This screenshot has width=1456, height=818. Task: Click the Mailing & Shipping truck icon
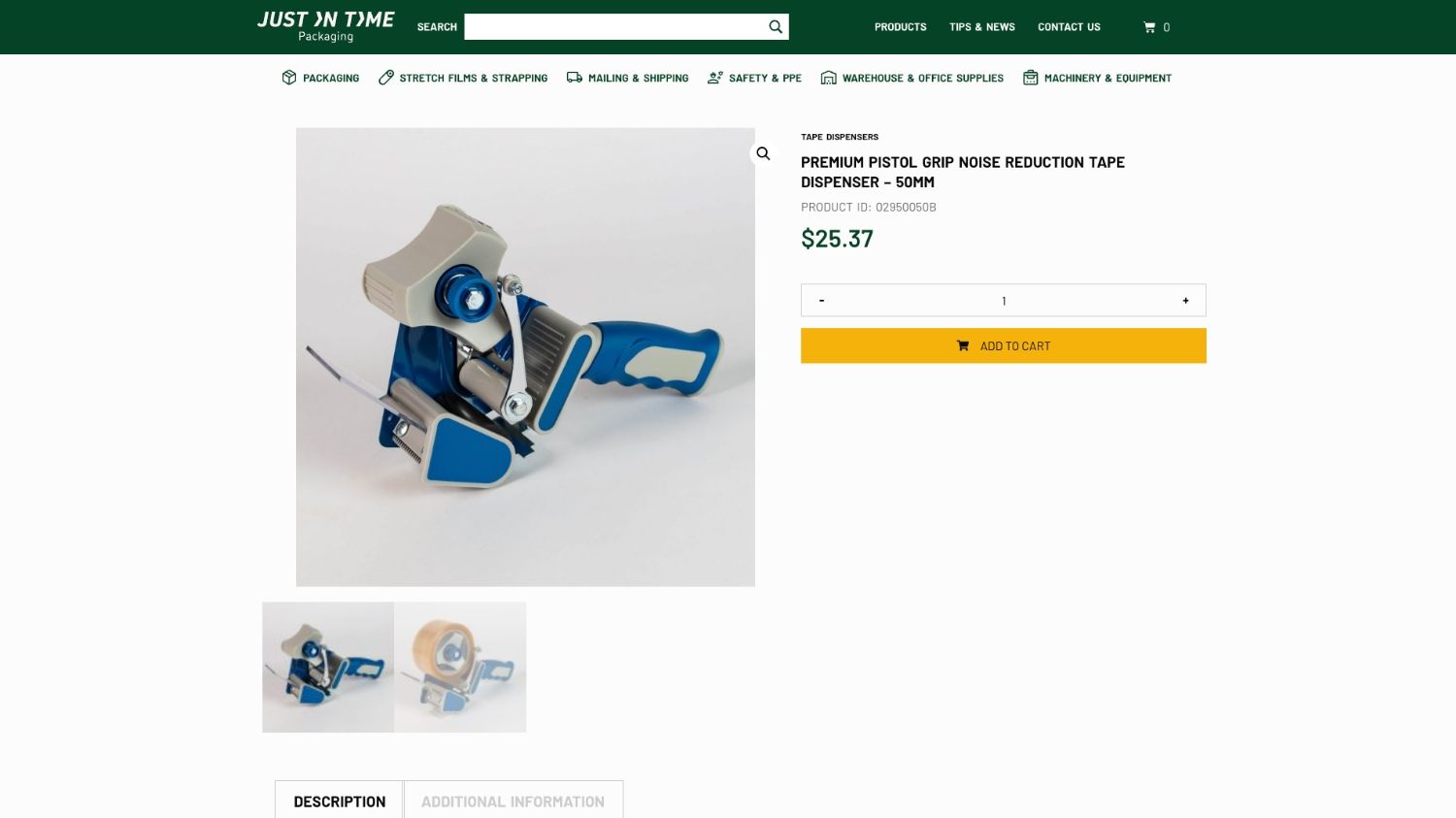pos(575,78)
